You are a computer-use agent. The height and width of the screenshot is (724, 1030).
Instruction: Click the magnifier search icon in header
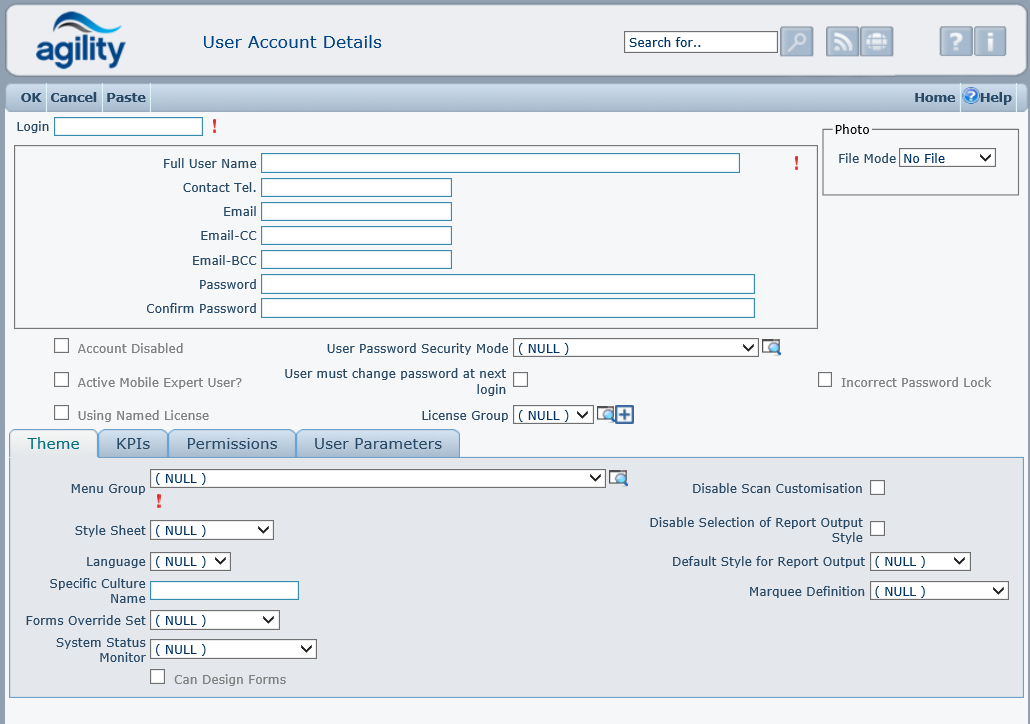click(797, 42)
